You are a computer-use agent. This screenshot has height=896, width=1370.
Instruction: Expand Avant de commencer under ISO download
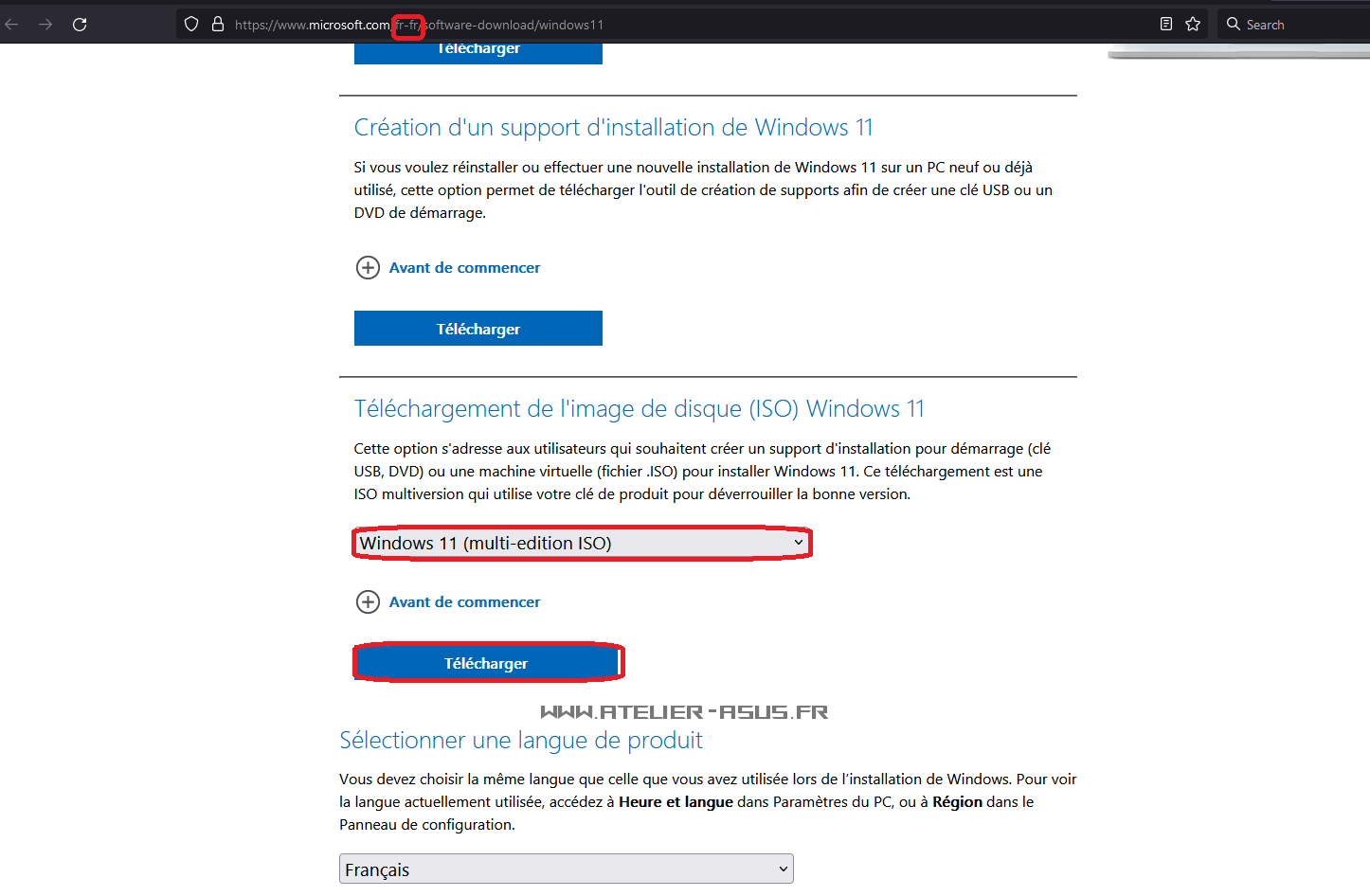[x=464, y=601]
